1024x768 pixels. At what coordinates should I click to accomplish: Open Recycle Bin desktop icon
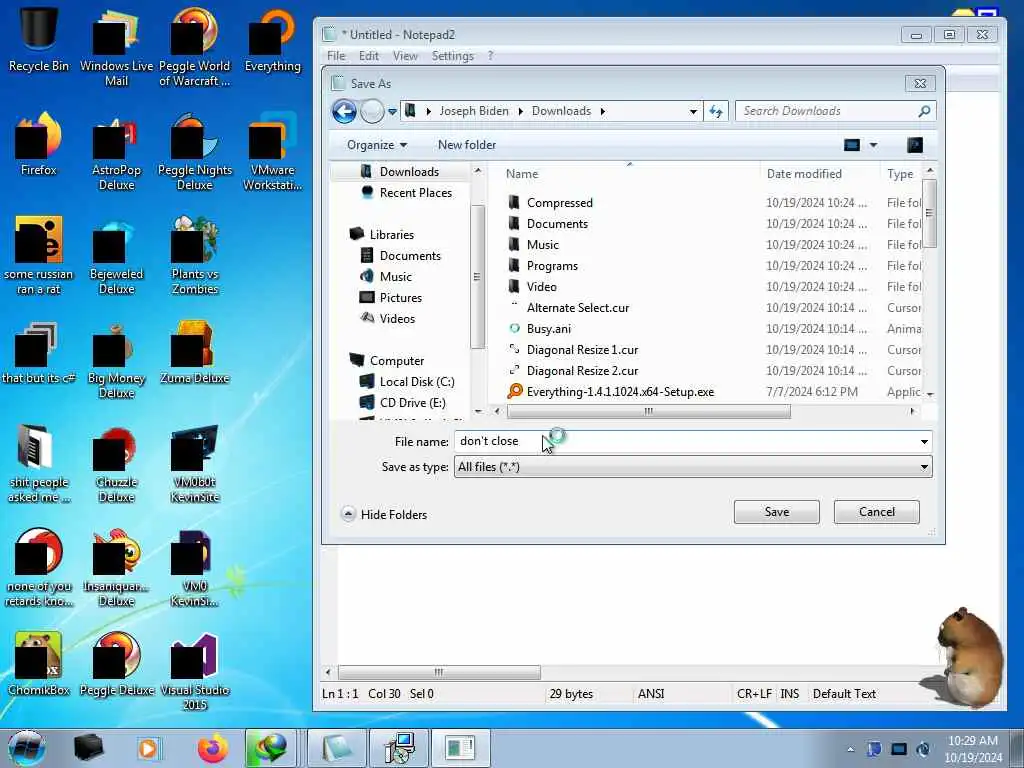[x=39, y=37]
